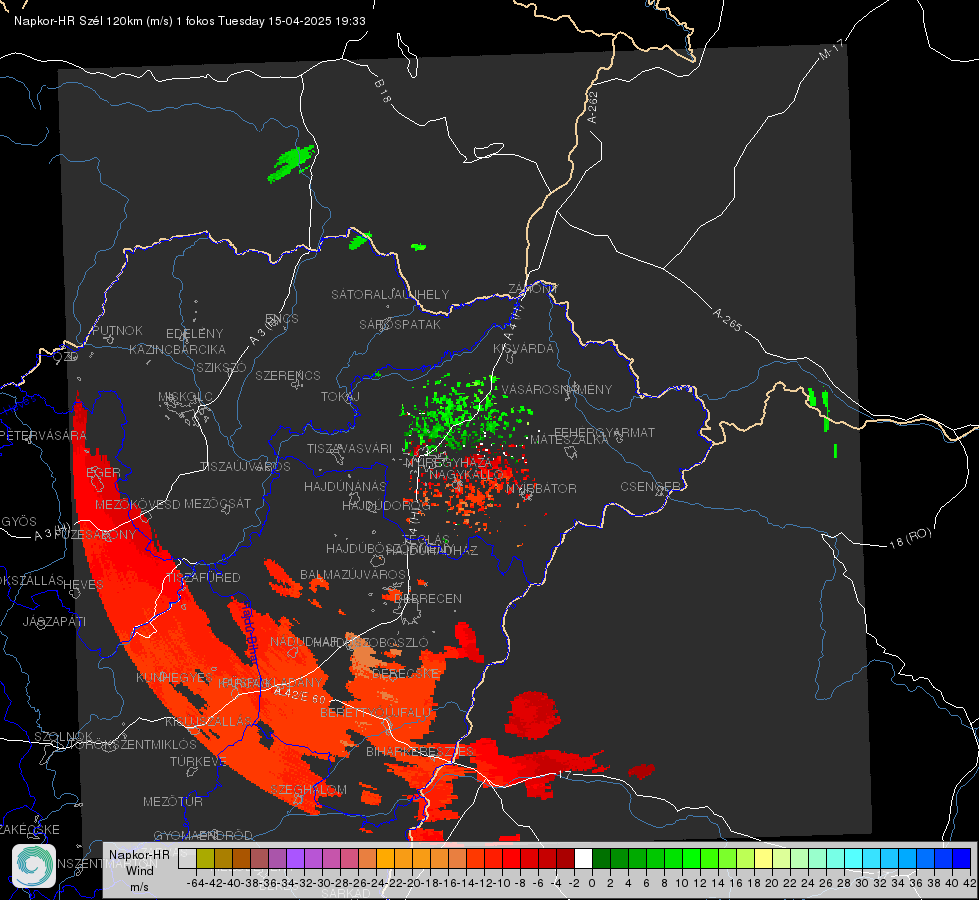Click the A-262 road label
979x900 pixels.
(593, 107)
